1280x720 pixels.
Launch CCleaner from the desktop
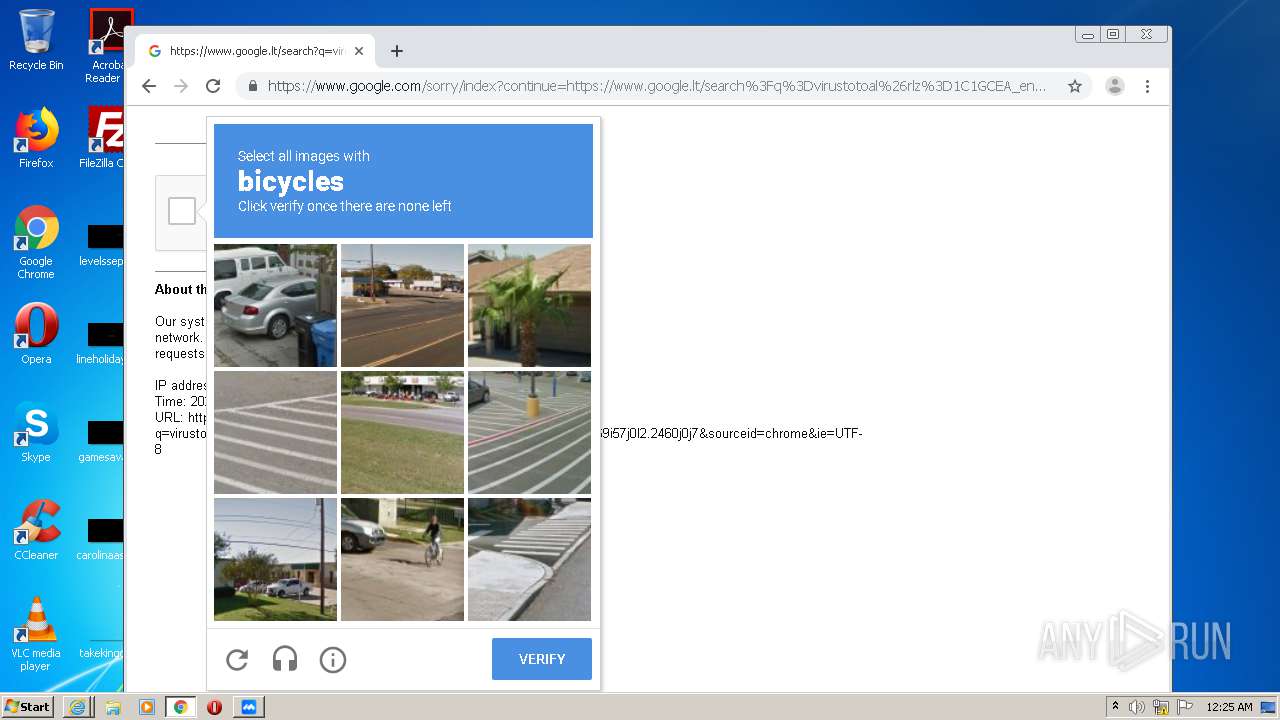click(x=36, y=530)
